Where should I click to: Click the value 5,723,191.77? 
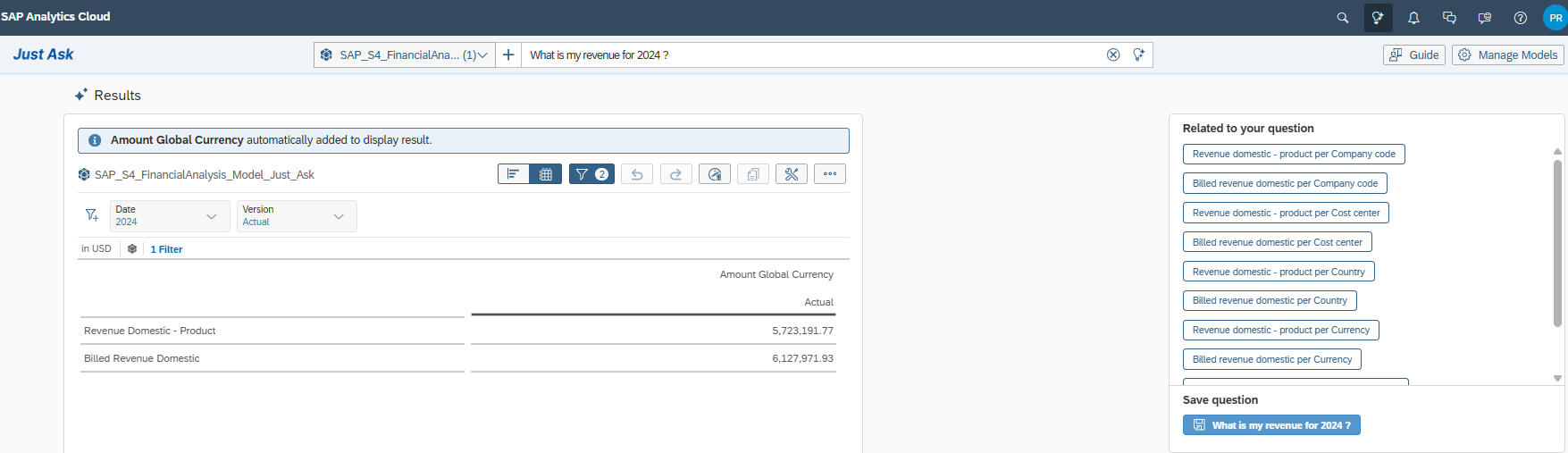[802, 331]
